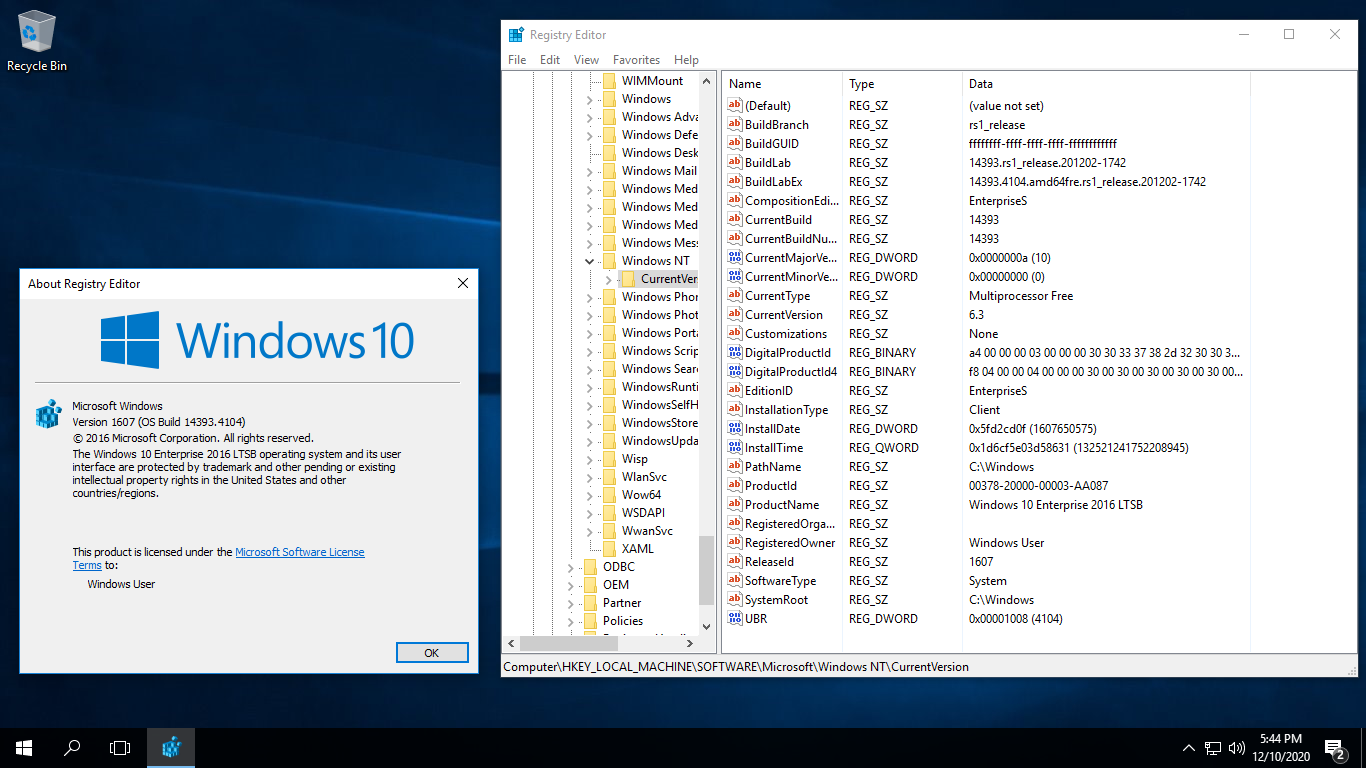Viewport: 1366px width, 768px height.
Task: Expand the Windows Search tree node
Action: pos(589,369)
